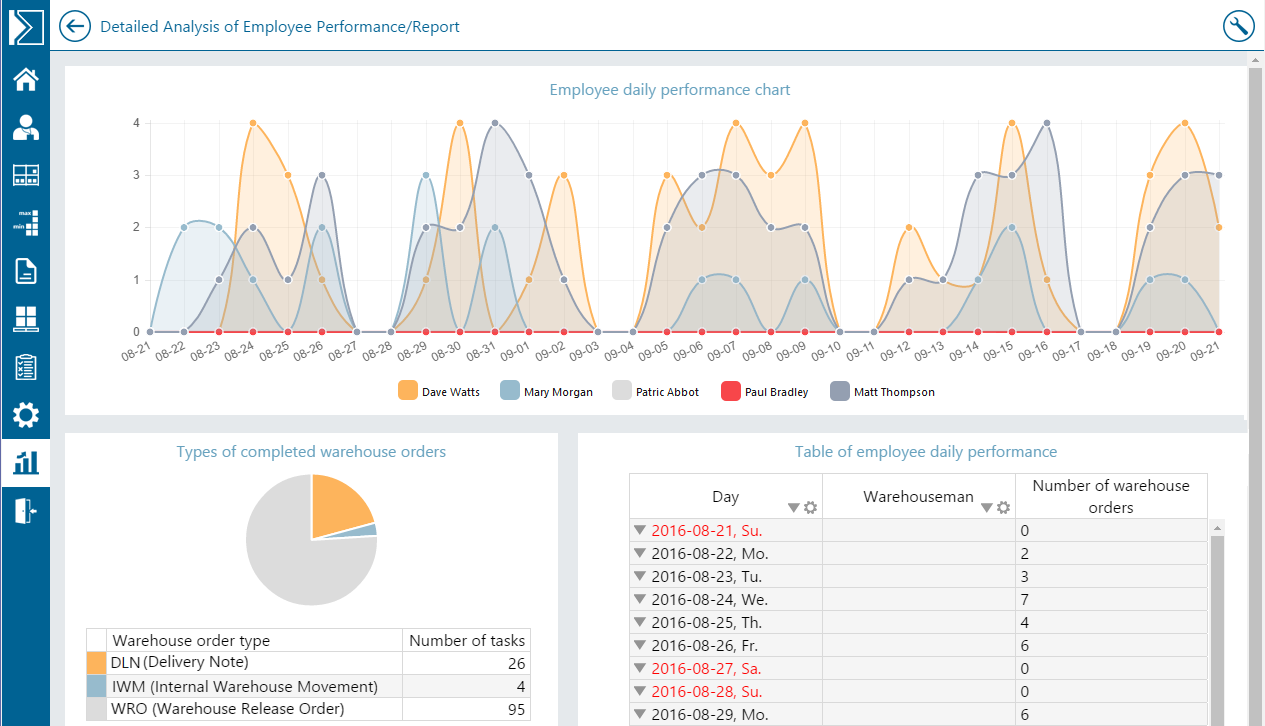Expand the 2016-08-24, We. row

click(639, 599)
